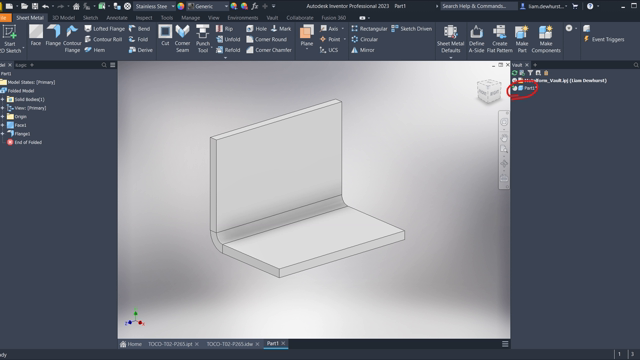
Task: Select the Hole tool
Action: (x=256, y=29)
